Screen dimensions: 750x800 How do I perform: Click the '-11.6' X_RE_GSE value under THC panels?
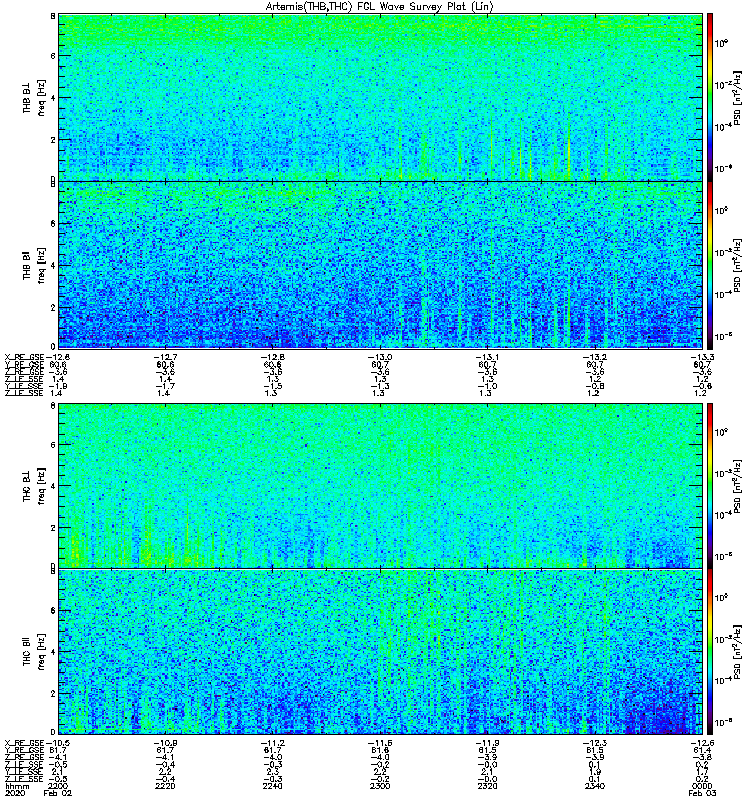click(x=380, y=743)
